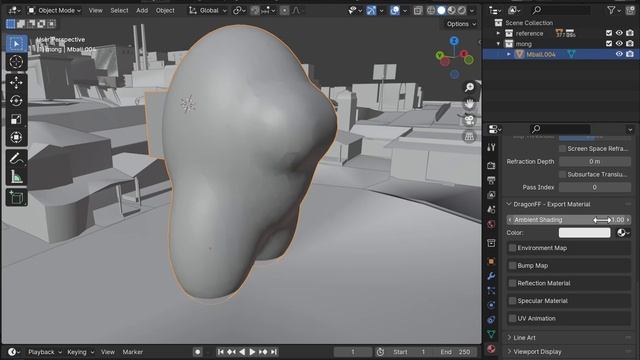Open the Object menu
The image size is (640, 360).
point(165,10)
